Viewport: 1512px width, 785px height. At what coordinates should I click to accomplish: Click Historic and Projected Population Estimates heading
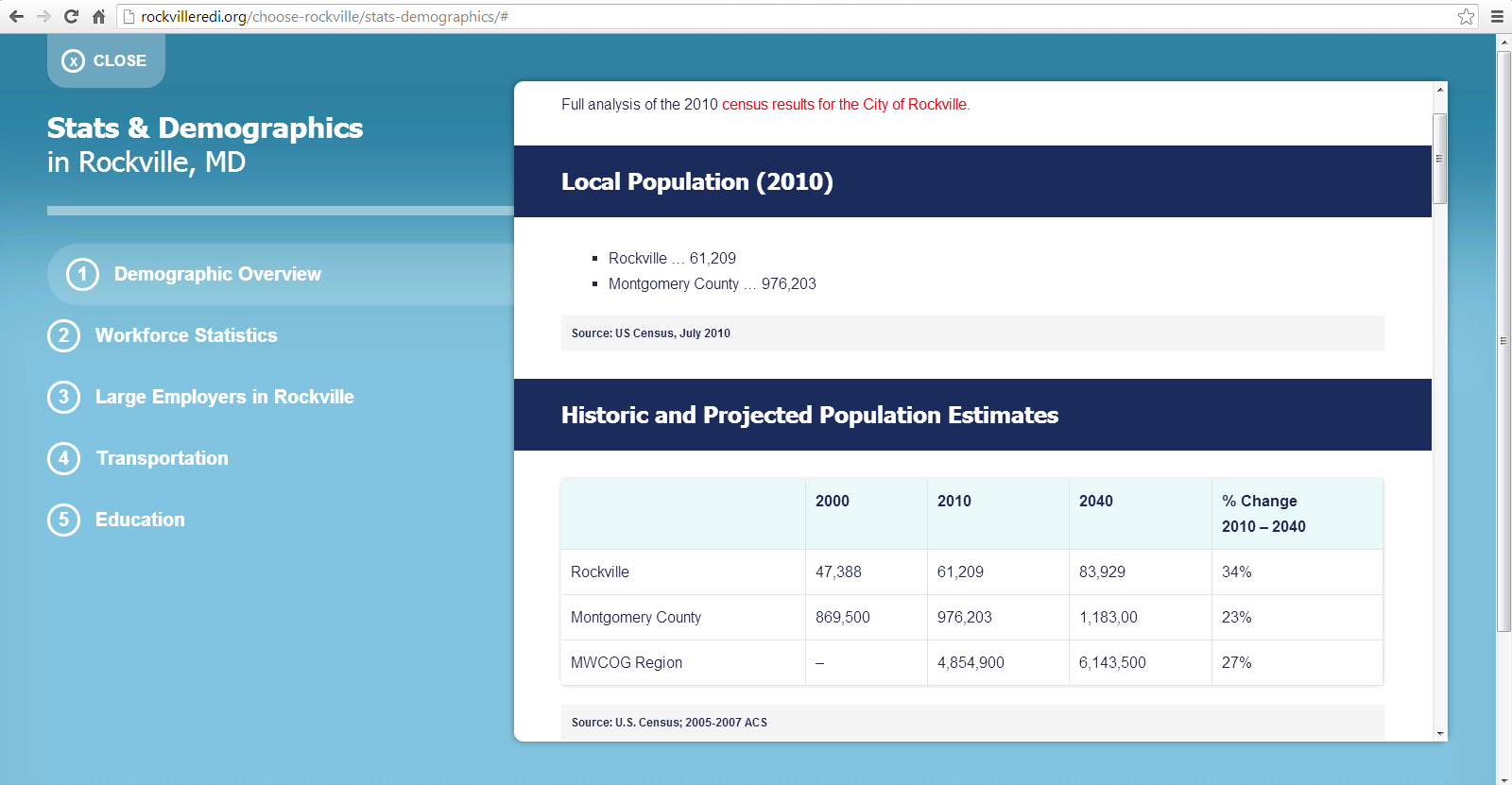(x=810, y=415)
